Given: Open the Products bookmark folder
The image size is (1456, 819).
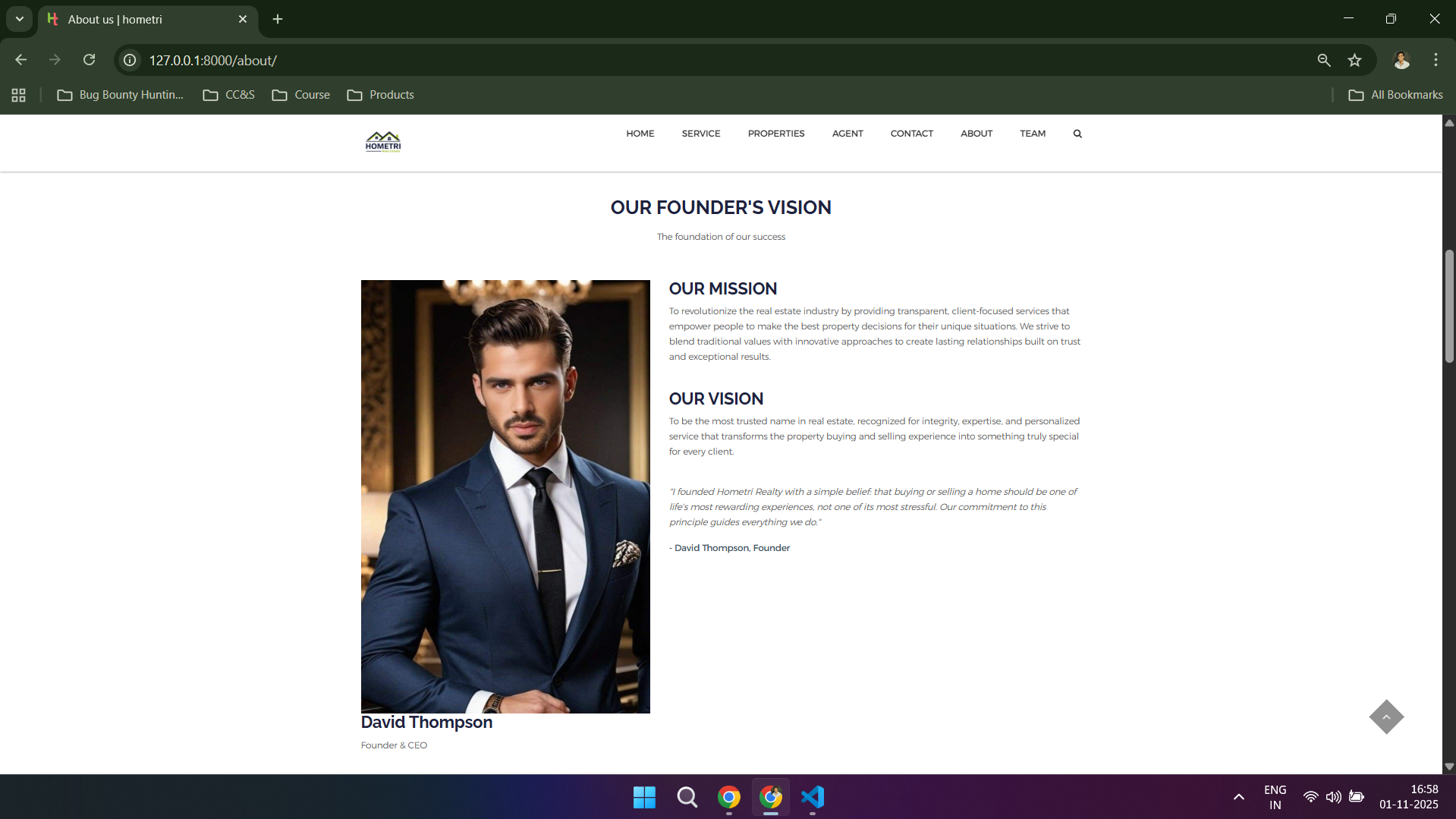Looking at the screenshot, I should point(381,95).
